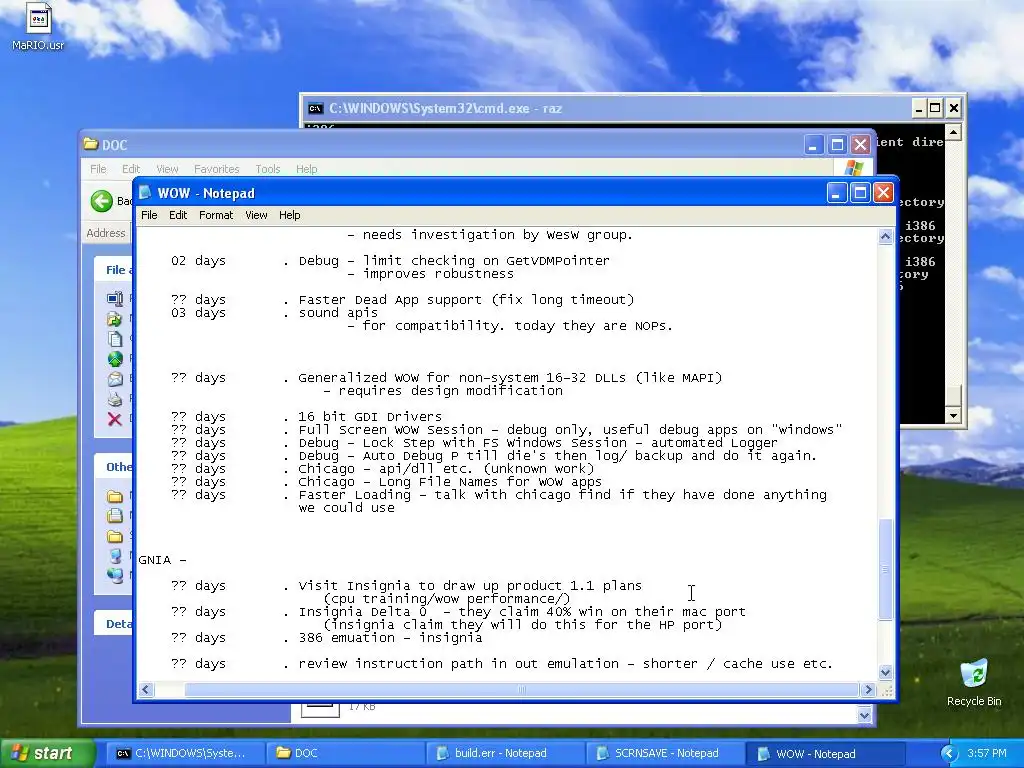Click the taskbar clock showing 3:57 PM
The width and height of the screenshot is (1024, 768).
987,753
